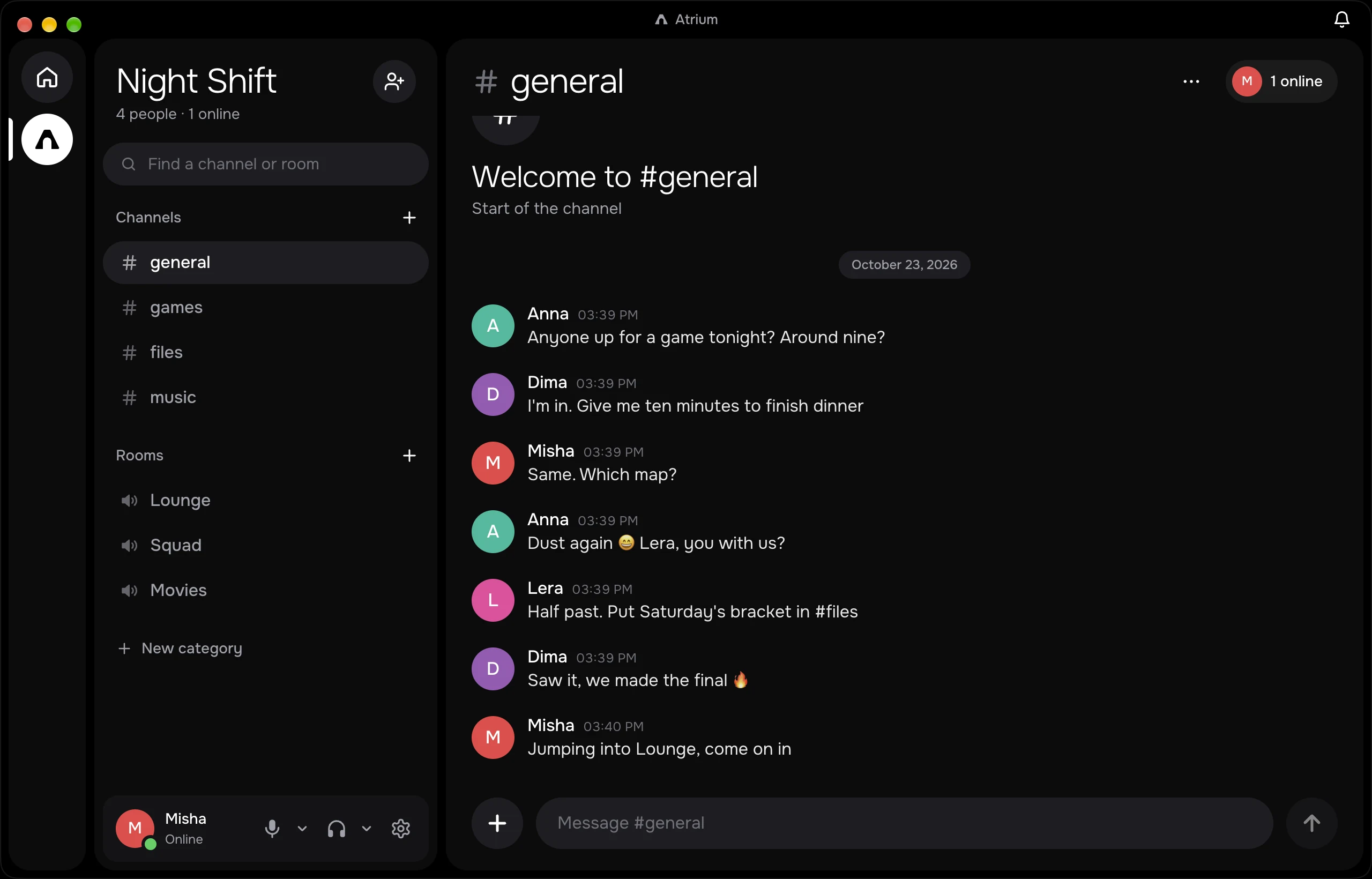Click the green zoom window button
Viewport: 1372px width, 879px height.
[x=73, y=25]
